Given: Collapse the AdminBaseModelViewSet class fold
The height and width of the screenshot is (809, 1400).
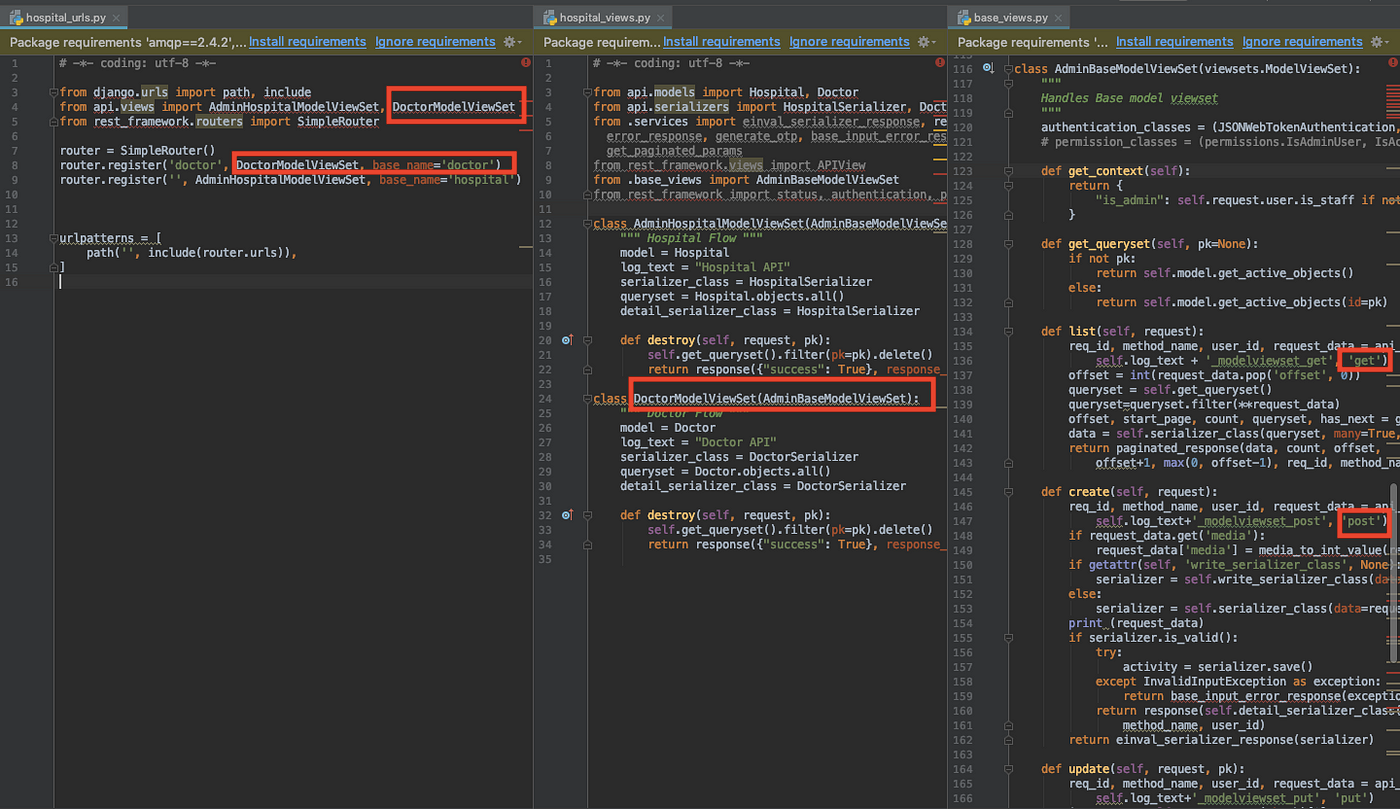Looking at the screenshot, I should [1009, 68].
